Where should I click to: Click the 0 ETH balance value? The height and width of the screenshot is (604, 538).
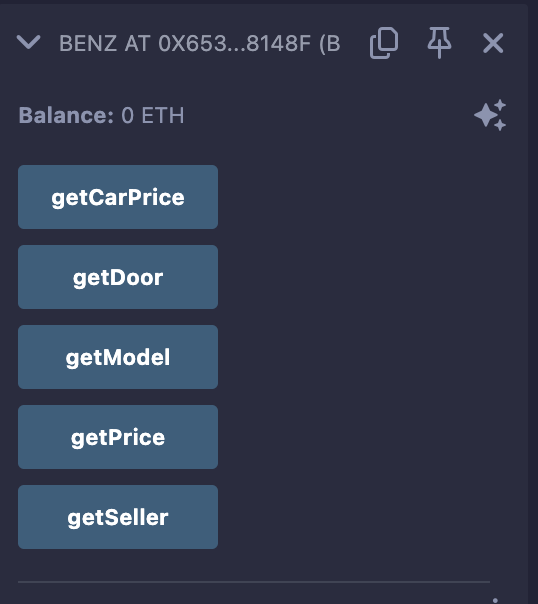[x=153, y=115]
